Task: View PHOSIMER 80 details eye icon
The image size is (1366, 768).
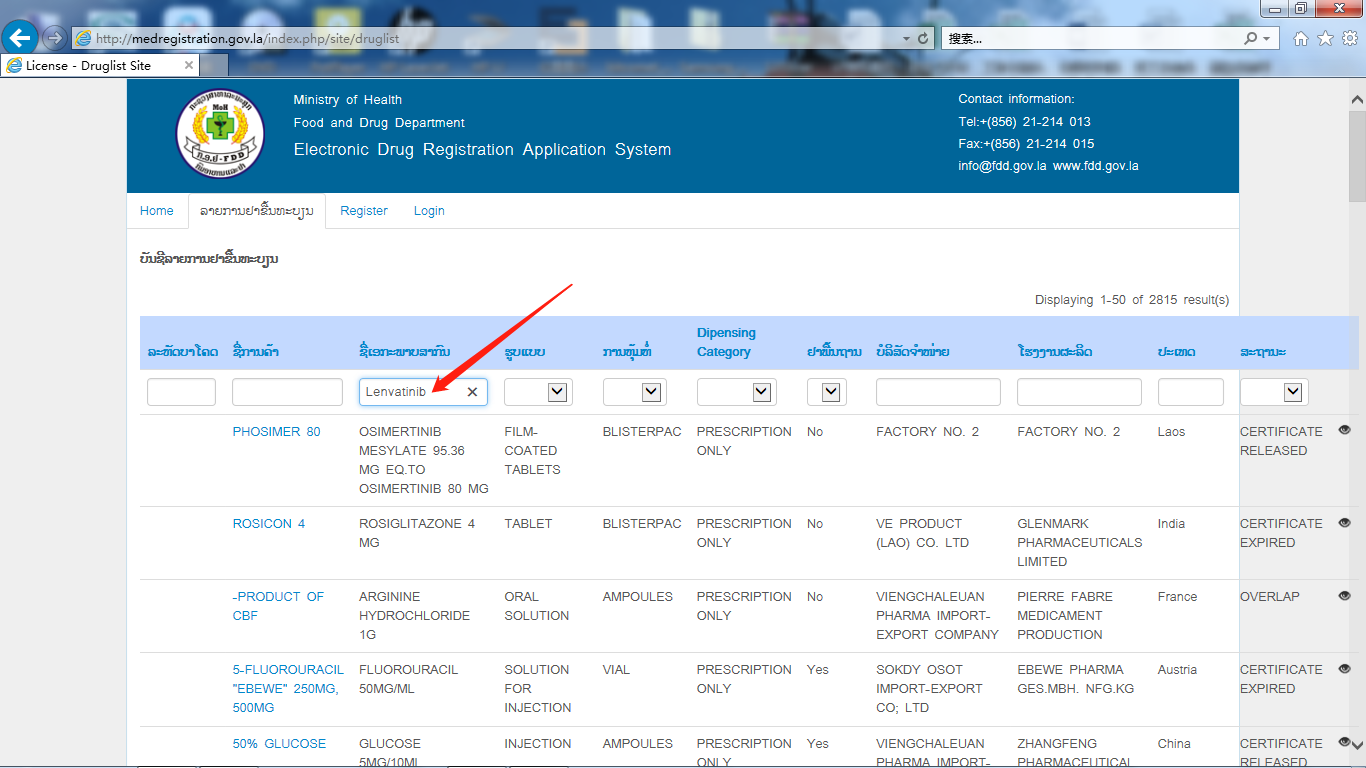Action: [1344, 430]
